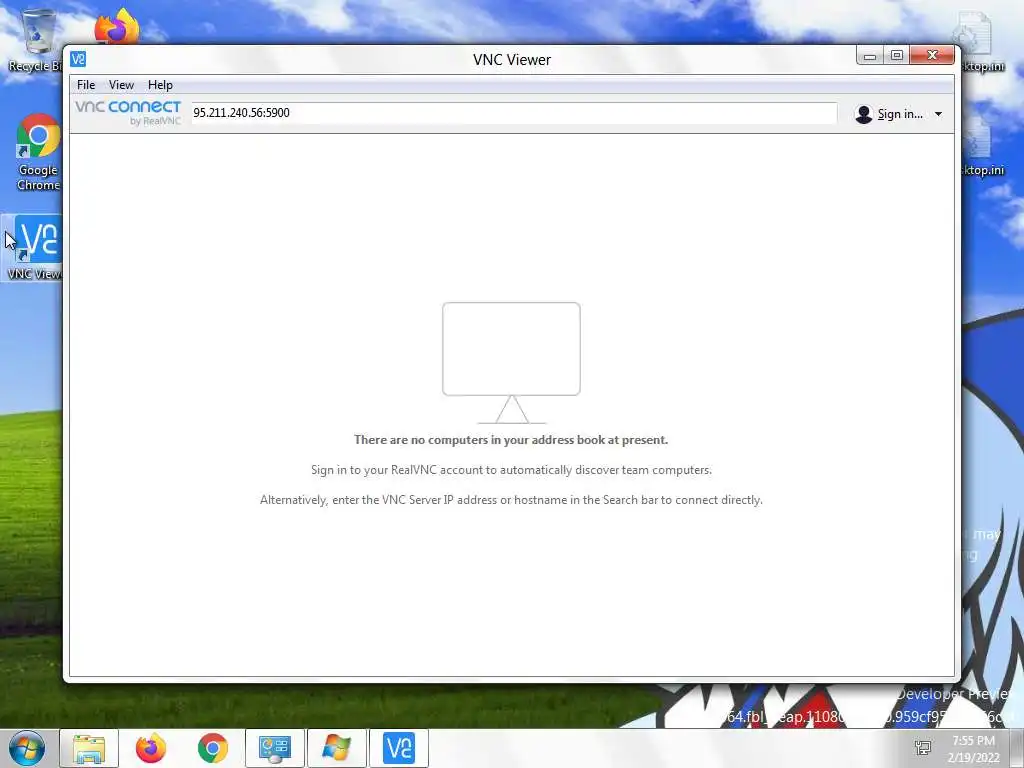1024x768 pixels.
Task: Open Firefox from the taskbar
Action: (x=151, y=748)
